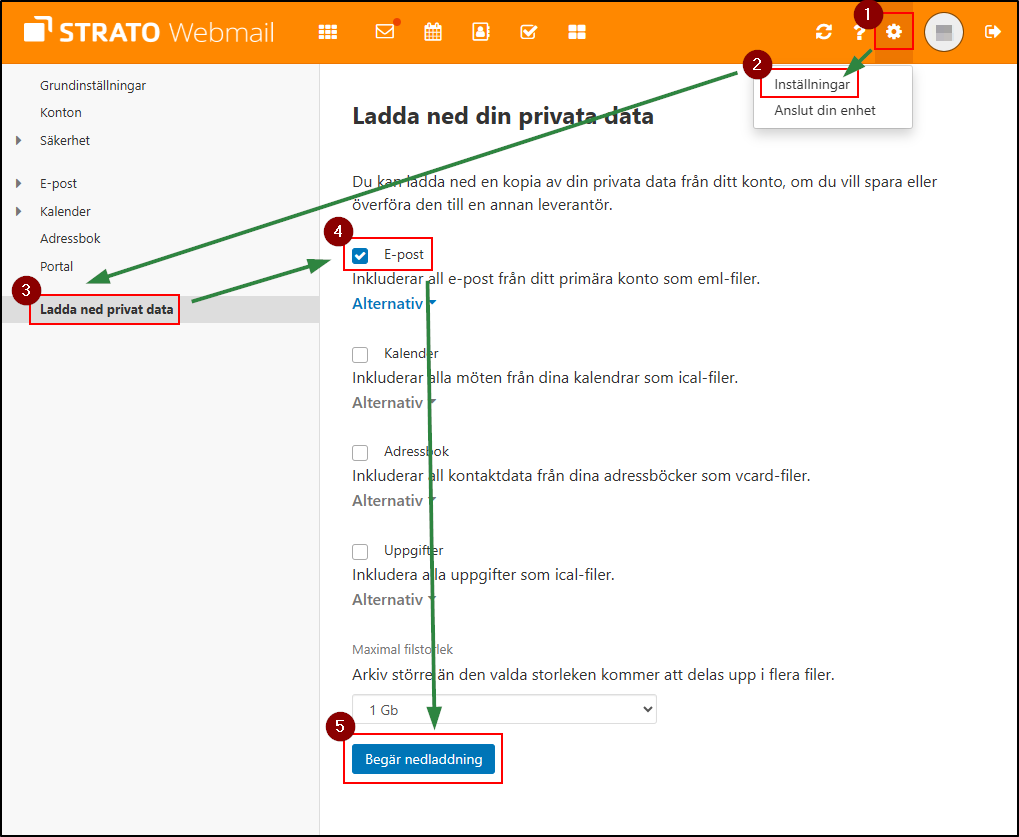Open Help via the question mark icon
This screenshot has height=837, width=1019.
click(x=860, y=31)
